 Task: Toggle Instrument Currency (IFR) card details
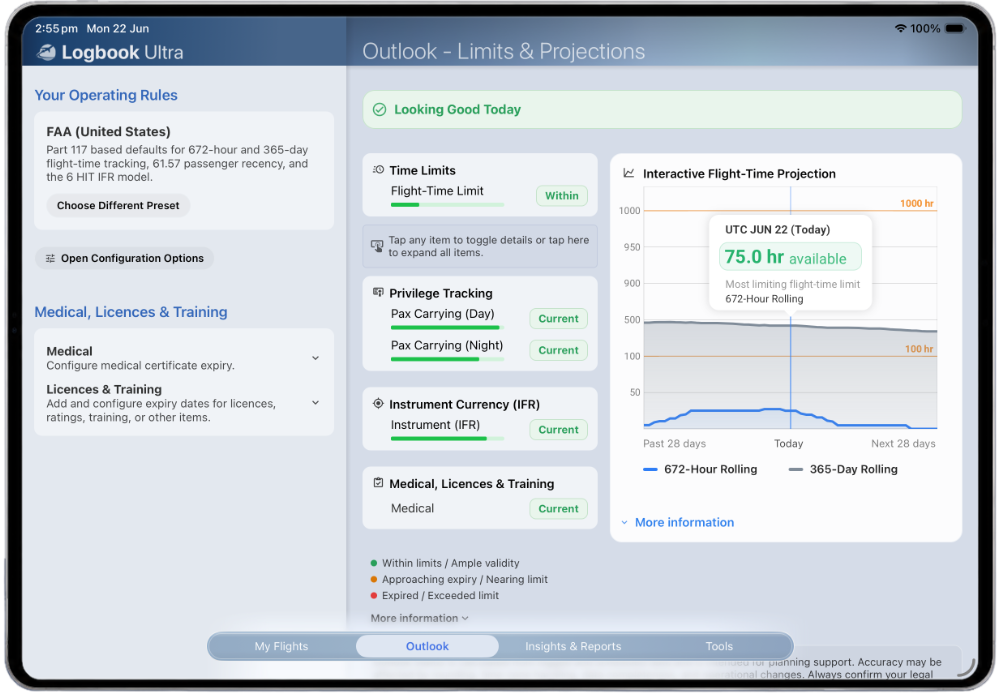(480, 419)
